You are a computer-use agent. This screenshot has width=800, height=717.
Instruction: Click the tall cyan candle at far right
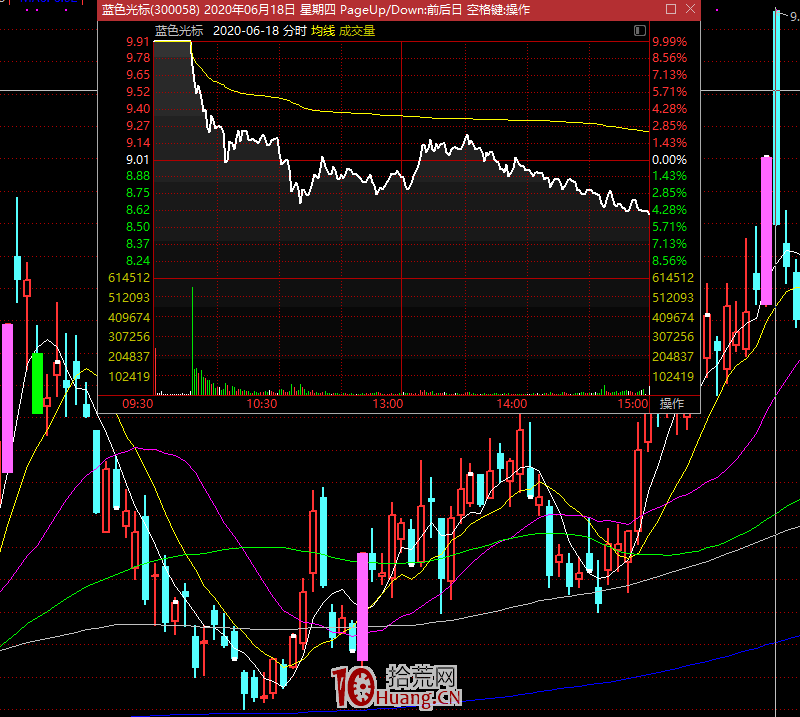777,117
